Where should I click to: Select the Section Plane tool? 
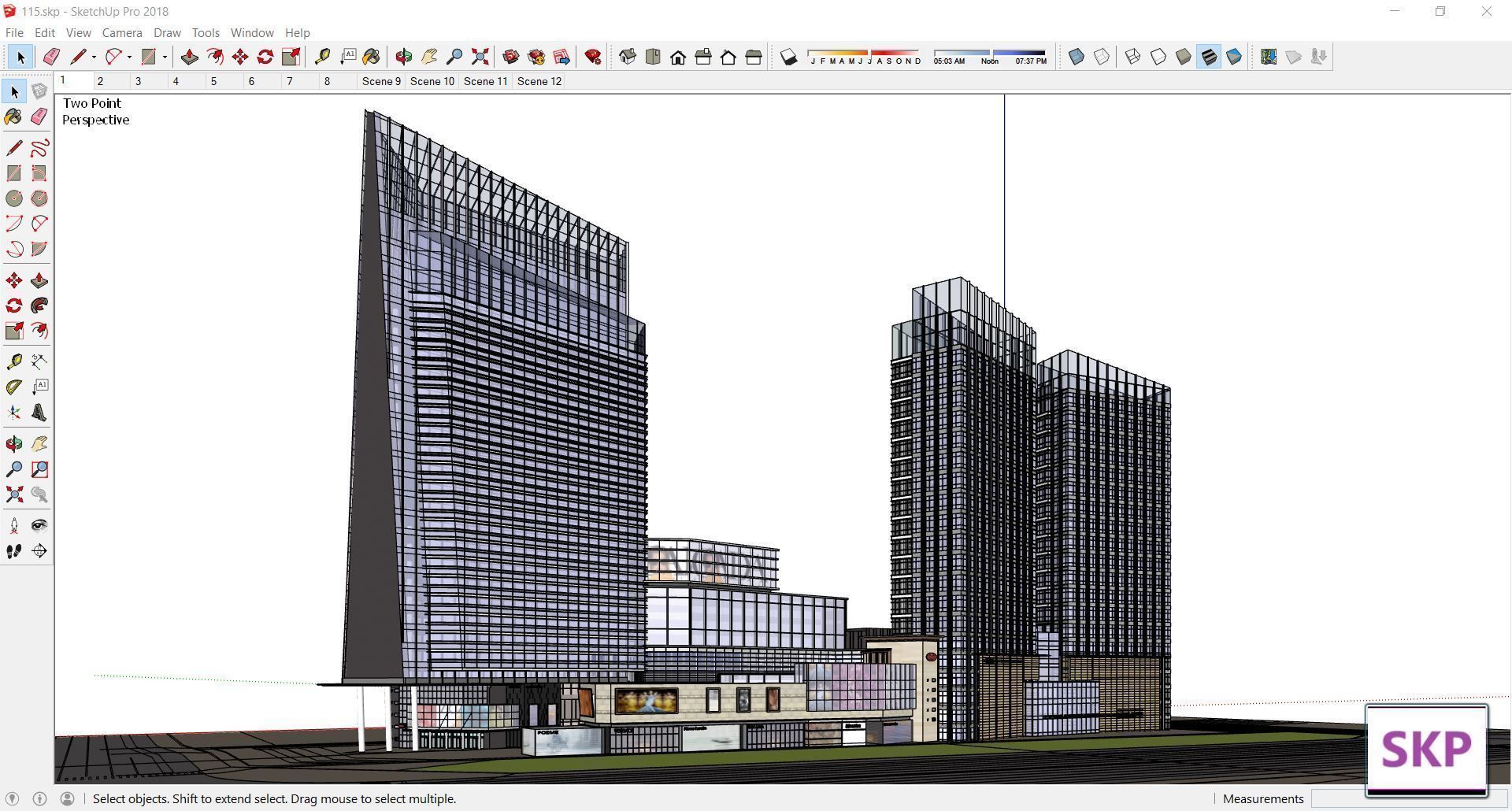tap(39, 551)
